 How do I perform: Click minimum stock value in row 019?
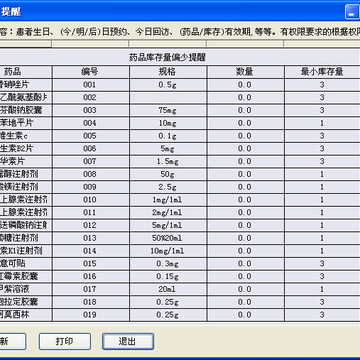point(322,315)
